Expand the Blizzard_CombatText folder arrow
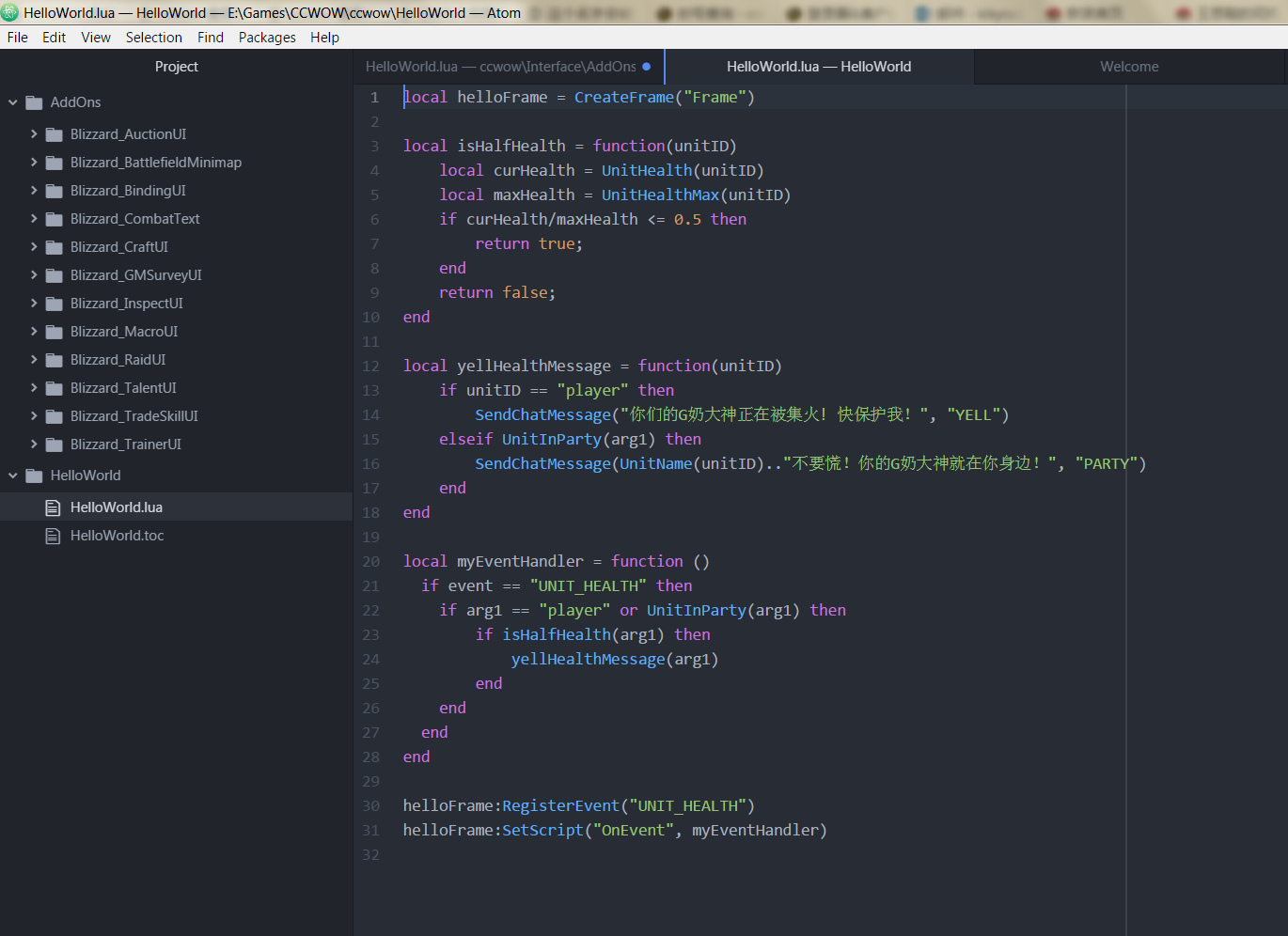 pyautogui.click(x=34, y=219)
